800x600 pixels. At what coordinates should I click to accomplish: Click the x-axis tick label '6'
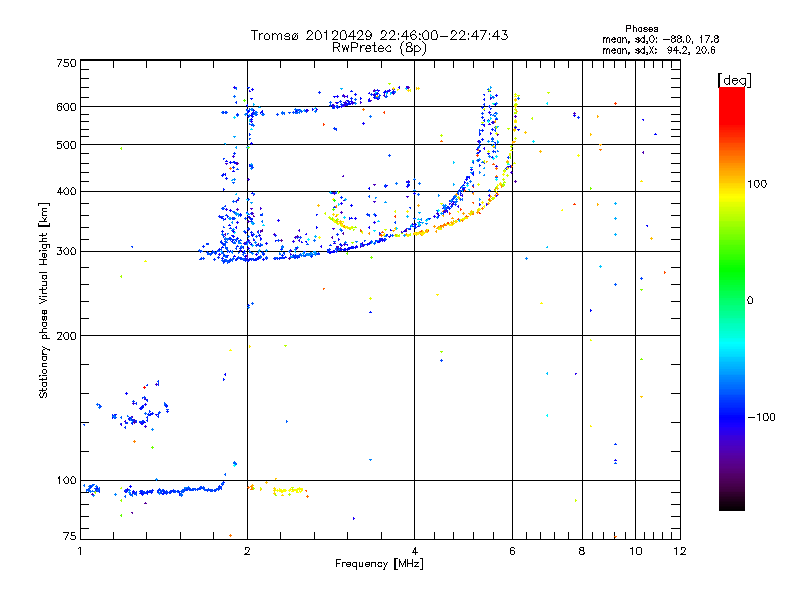click(512, 551)
